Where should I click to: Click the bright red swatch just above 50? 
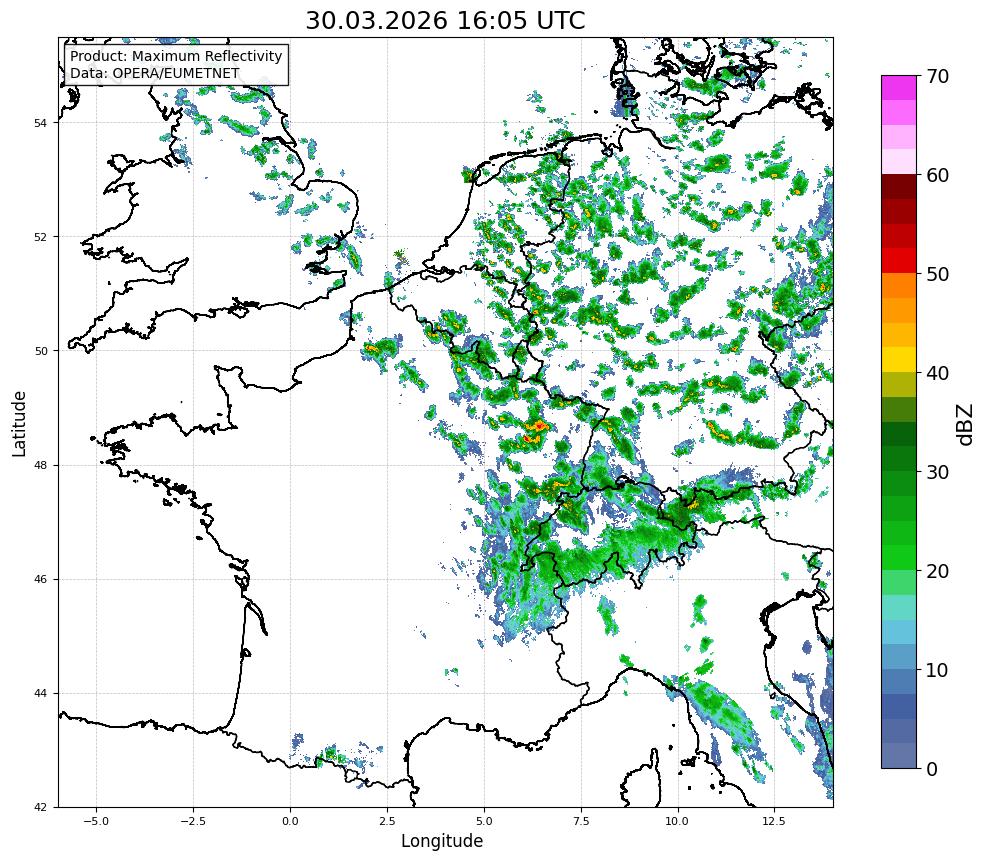point(899,261)
